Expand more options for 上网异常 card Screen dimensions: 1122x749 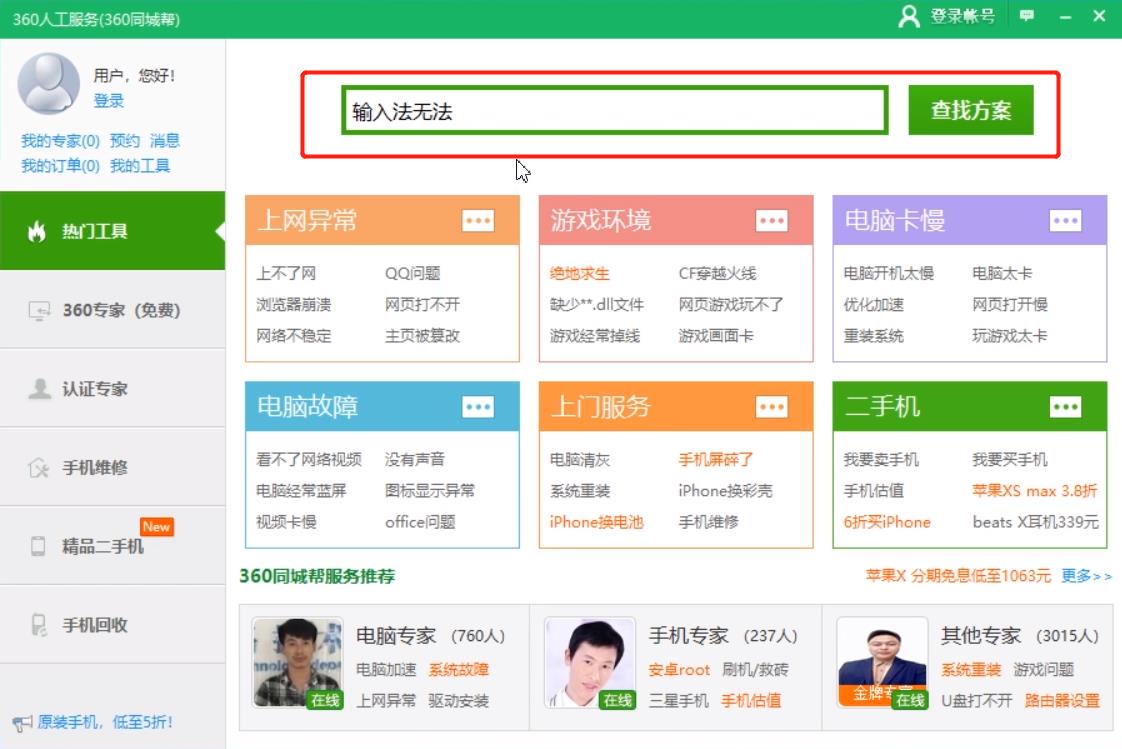point(477,220)
